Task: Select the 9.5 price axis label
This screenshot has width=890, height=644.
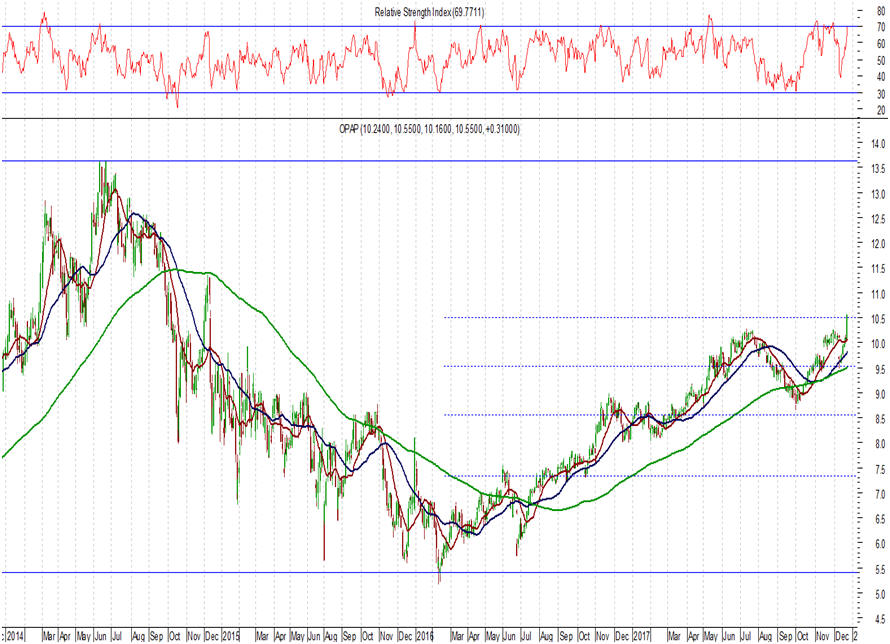Action: click(x=879, y=370)
